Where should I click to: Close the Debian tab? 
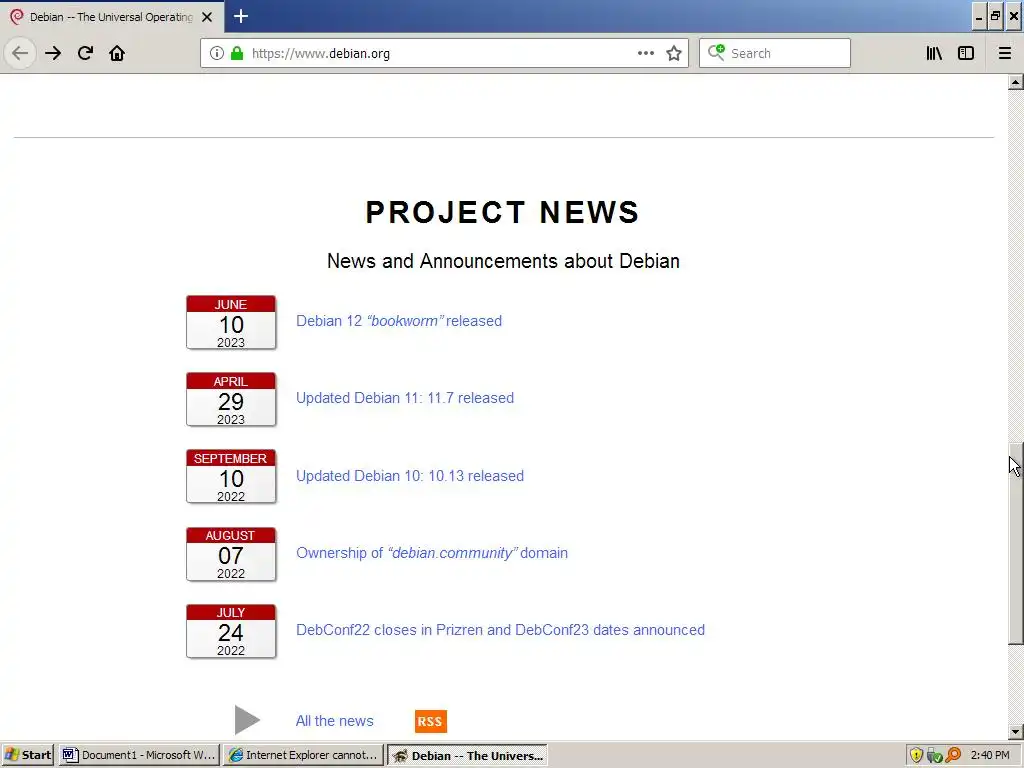(x=207, y=17)
